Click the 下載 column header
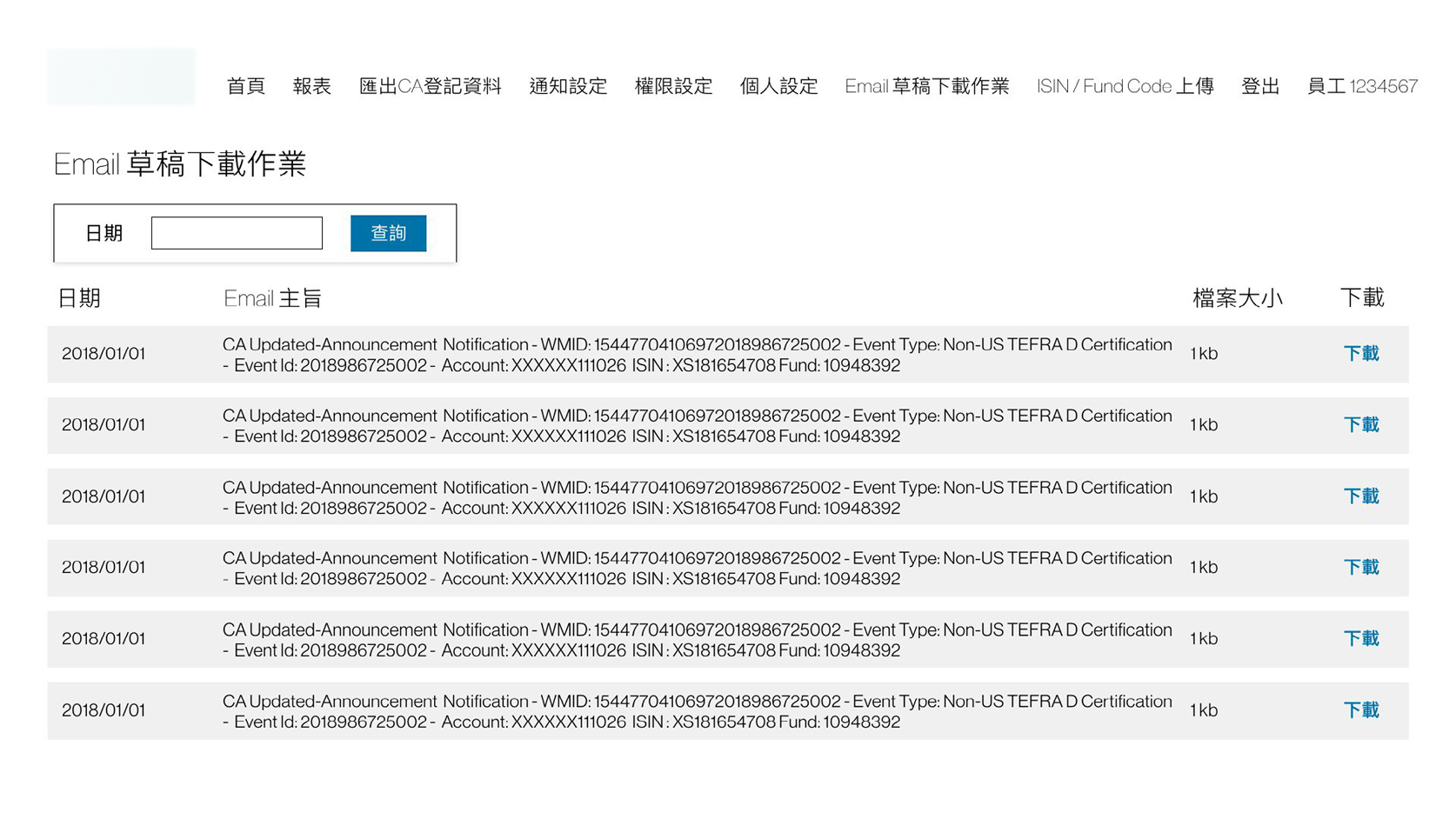This screenshot has height=819, width=1456. tap(1362, 298)
